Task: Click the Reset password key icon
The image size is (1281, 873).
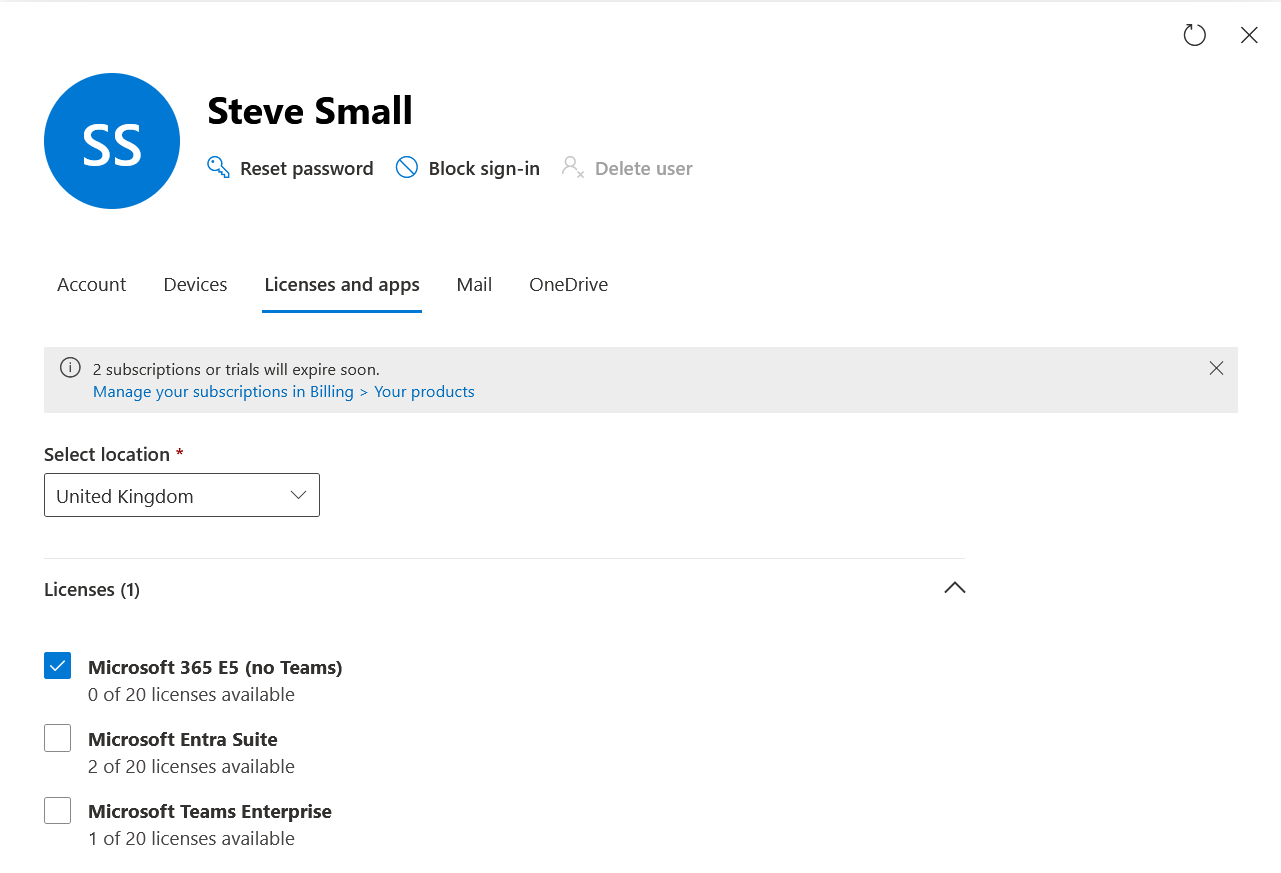Action: tap(218, 167)
